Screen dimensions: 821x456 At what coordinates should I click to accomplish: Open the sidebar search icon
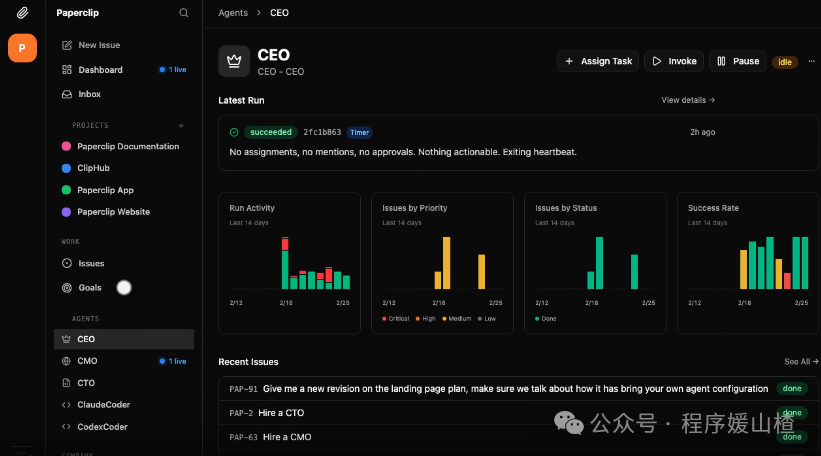183,13
